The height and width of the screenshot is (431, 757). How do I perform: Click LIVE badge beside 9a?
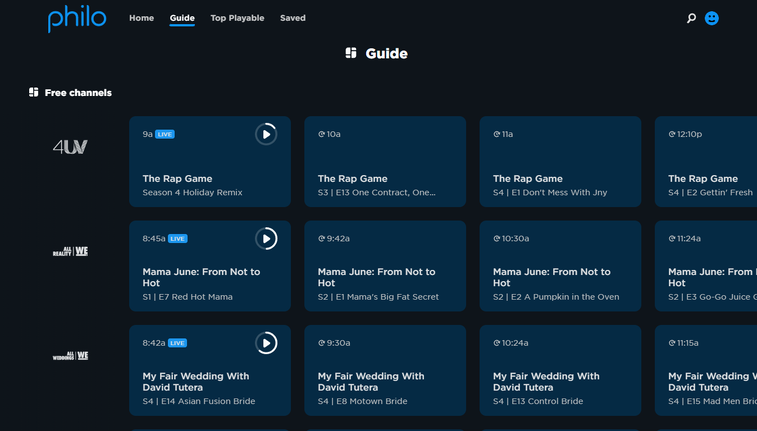point(165,134)
